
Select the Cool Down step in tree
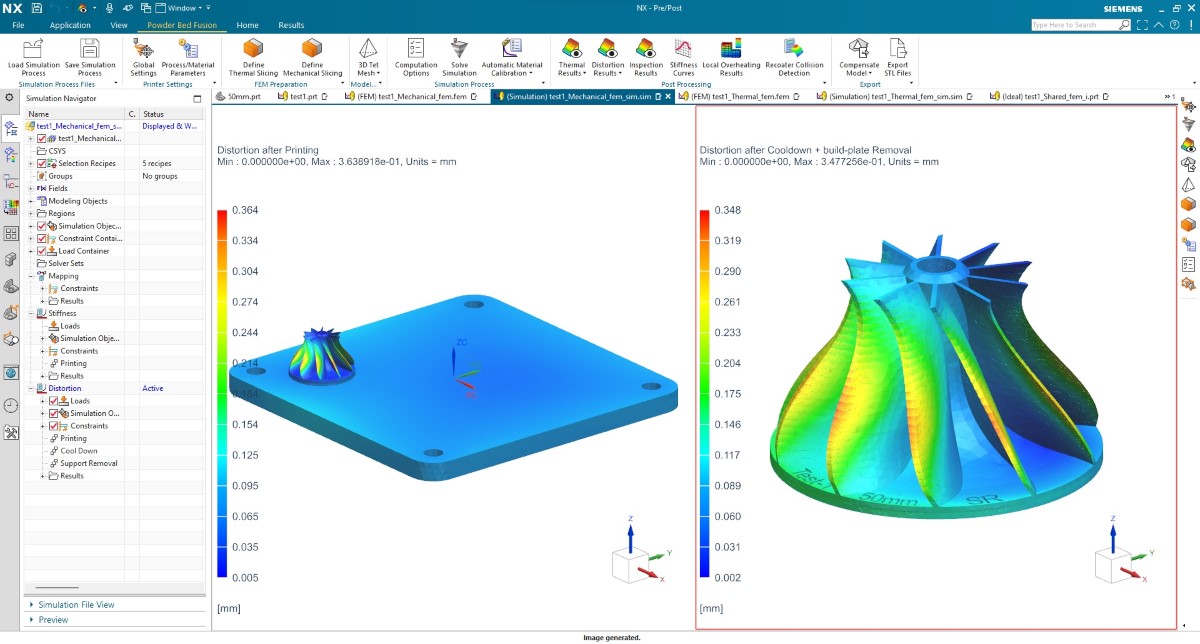[x=79, y=451]
